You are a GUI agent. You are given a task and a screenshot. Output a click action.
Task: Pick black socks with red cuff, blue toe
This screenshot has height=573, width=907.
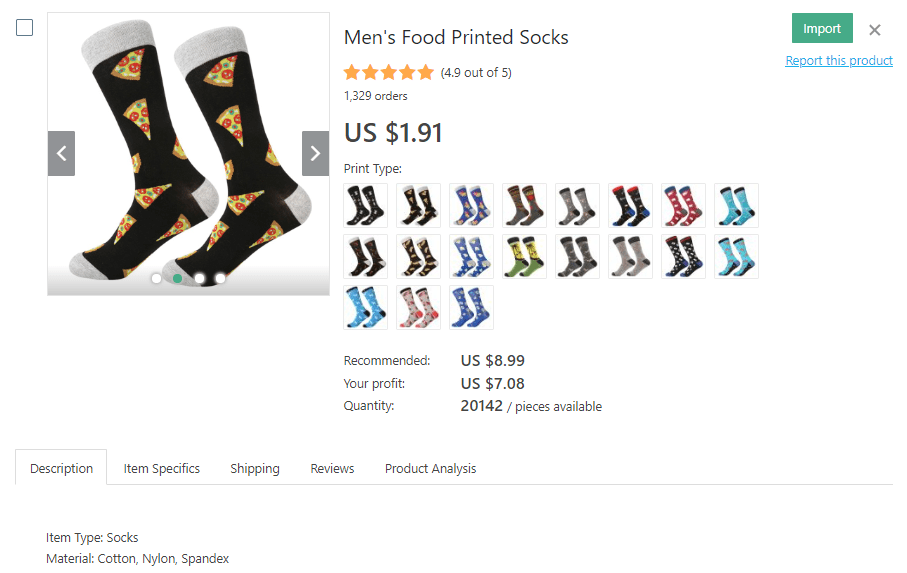tap(630, 205)
